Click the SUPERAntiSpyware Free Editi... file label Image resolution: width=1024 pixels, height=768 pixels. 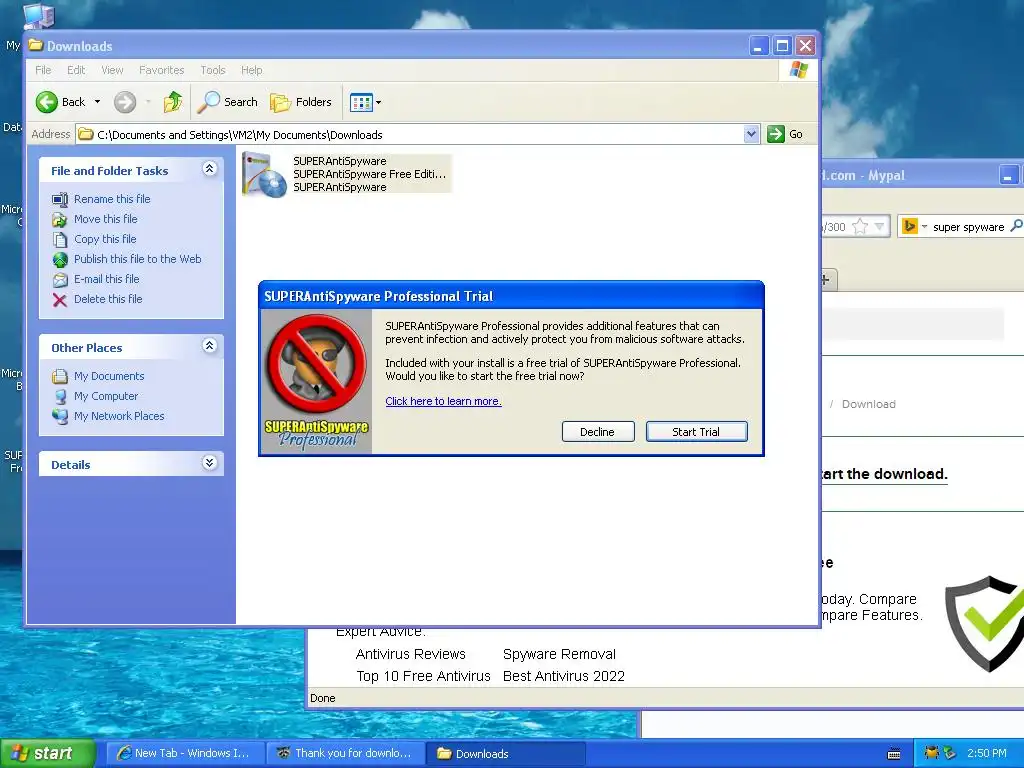point(370,174)
